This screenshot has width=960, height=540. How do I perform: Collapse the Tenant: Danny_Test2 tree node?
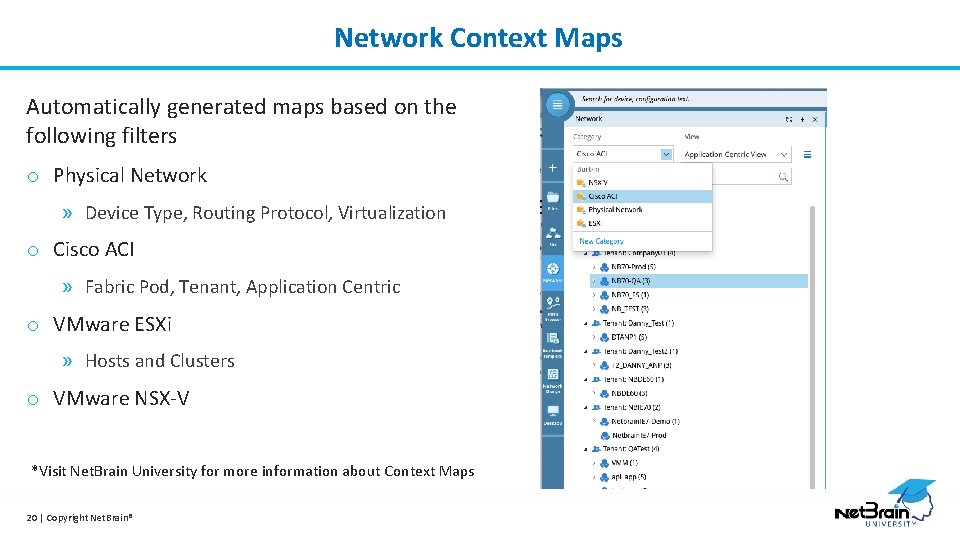pos(586,351)
